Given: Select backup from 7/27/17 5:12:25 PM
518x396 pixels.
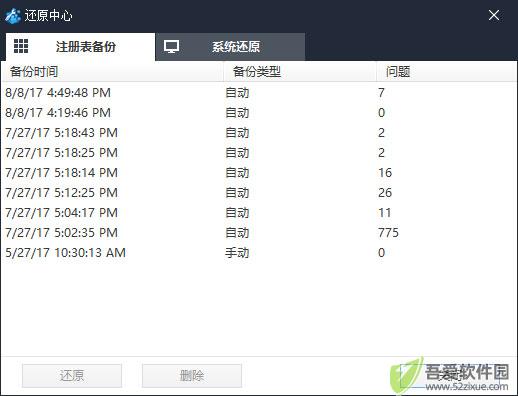Looking at the screenshot, I should 259,193.
